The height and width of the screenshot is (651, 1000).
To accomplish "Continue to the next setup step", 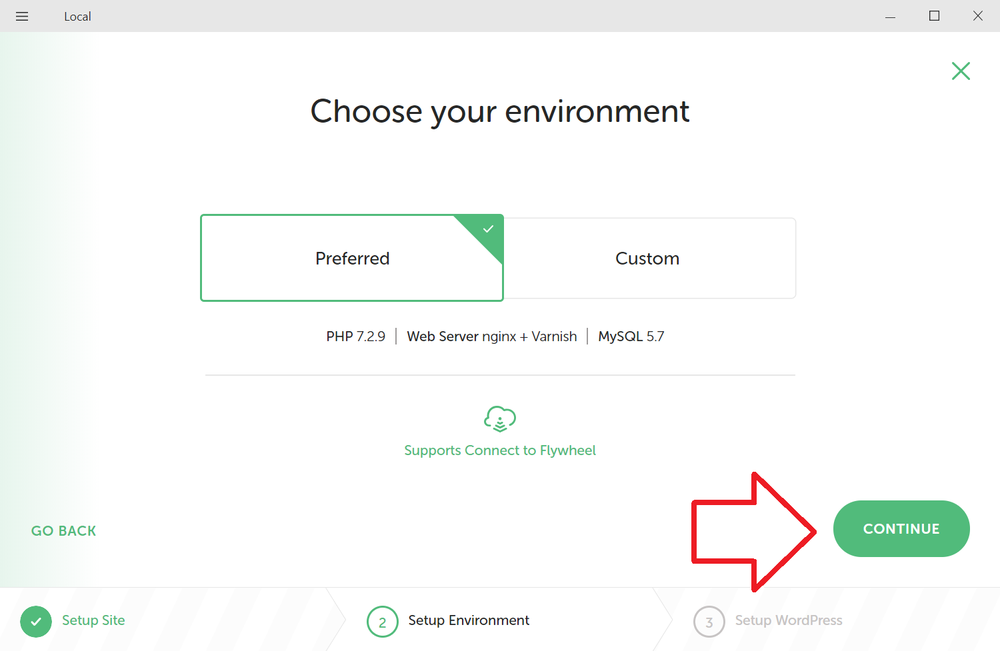I will coord(901,529).
